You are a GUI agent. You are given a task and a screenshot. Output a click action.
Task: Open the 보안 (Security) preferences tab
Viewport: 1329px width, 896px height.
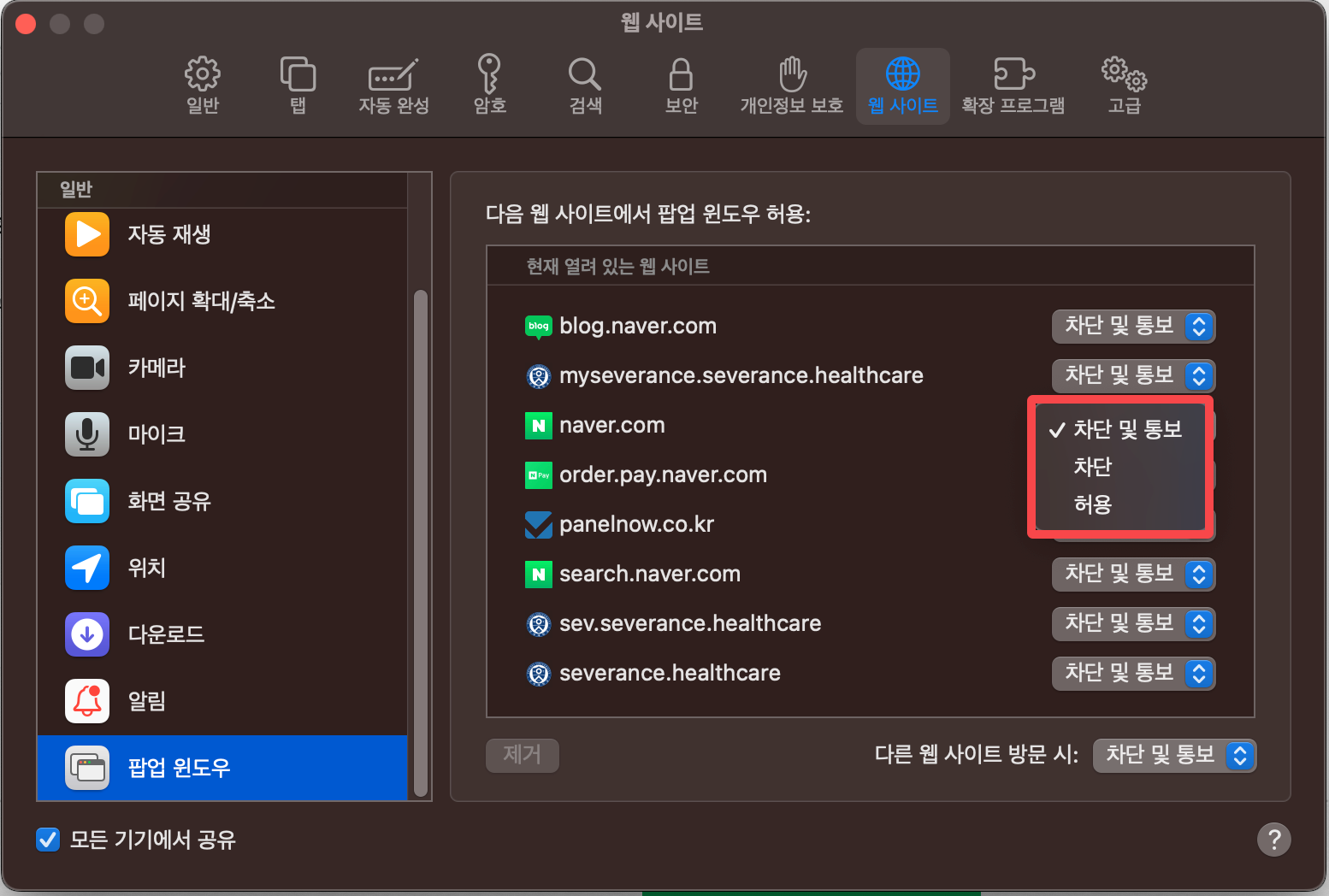pos(682,86)
